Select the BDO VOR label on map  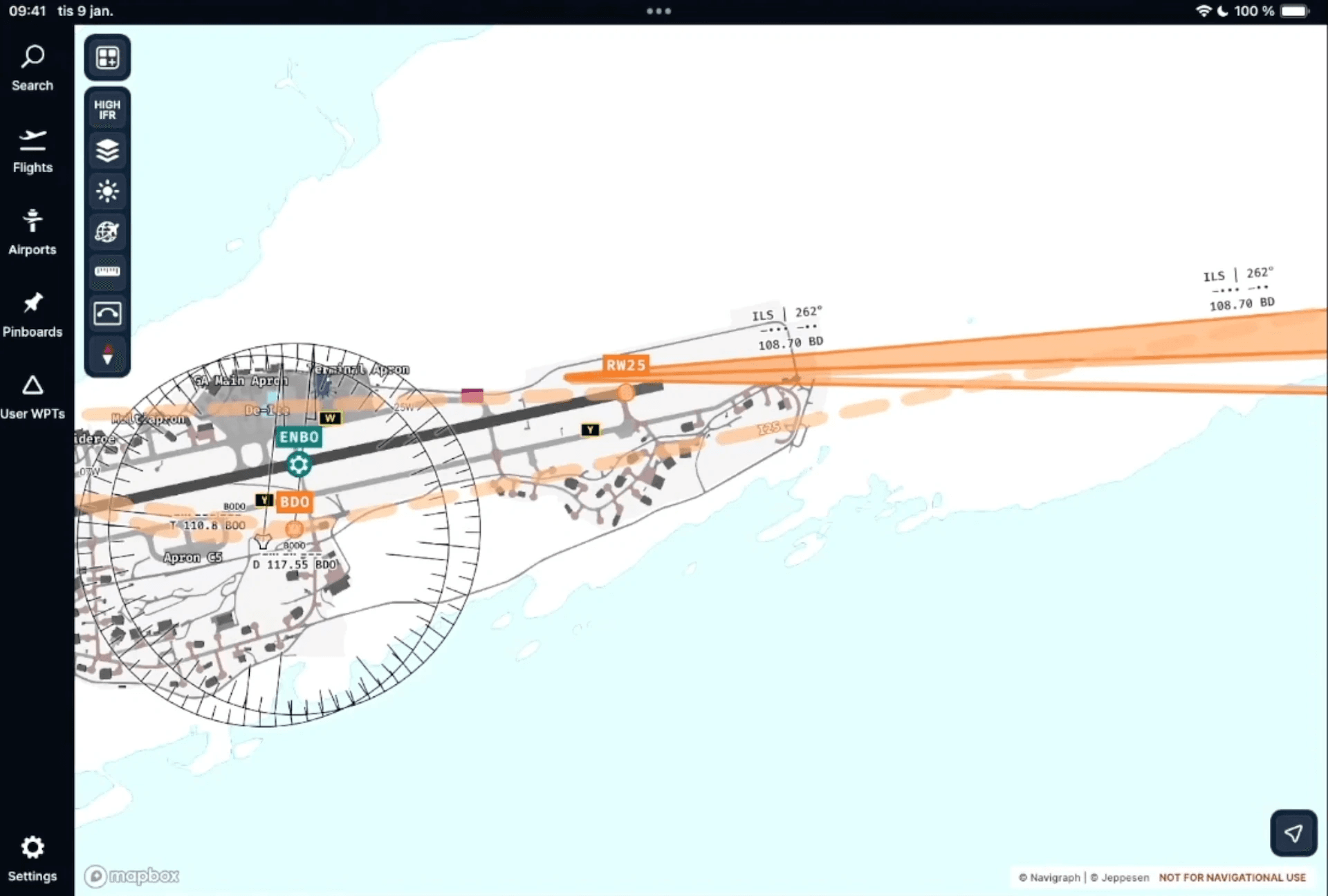[x=295, y=502]
